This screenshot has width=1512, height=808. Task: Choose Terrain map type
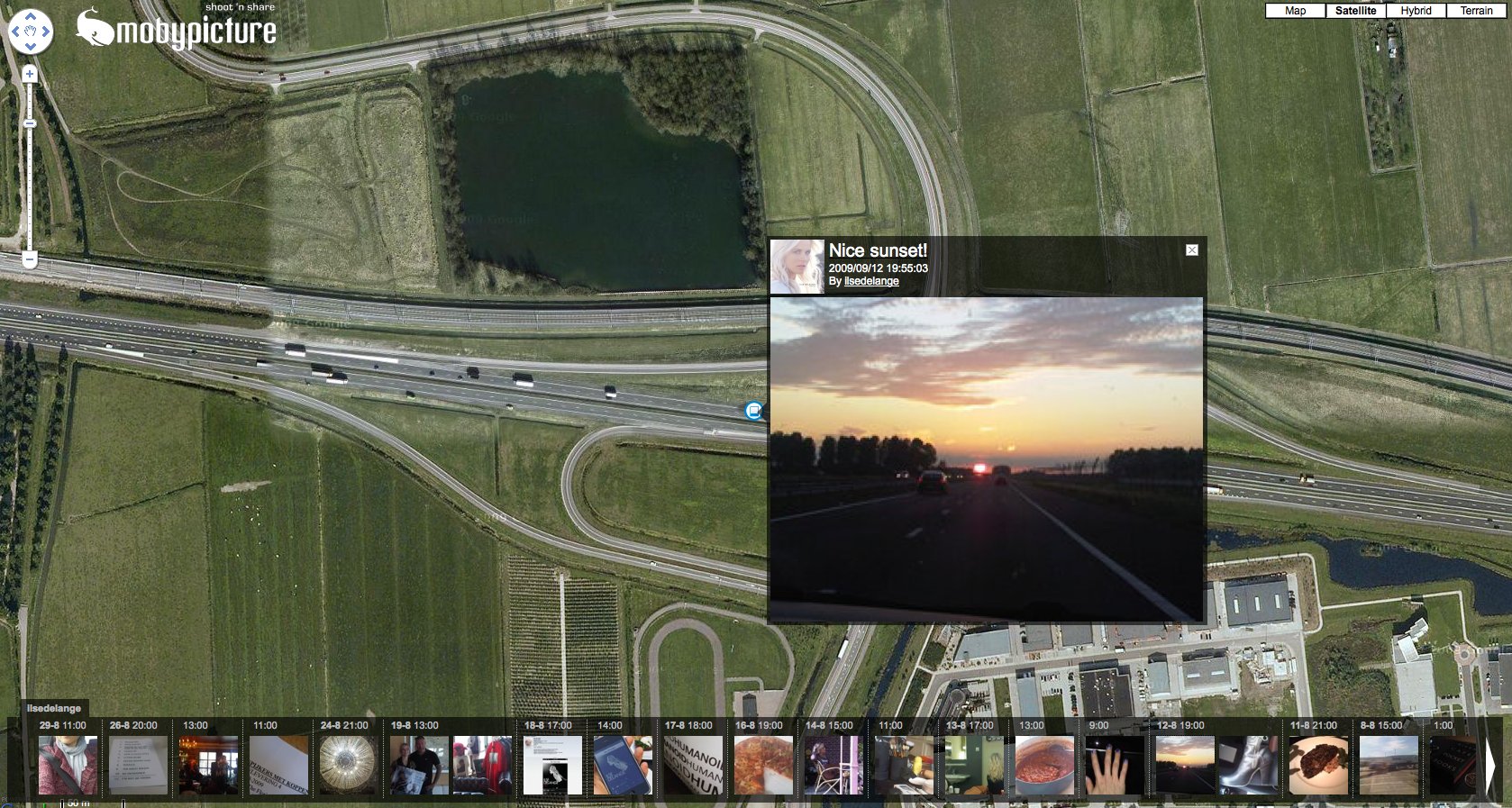point(1476,11)
